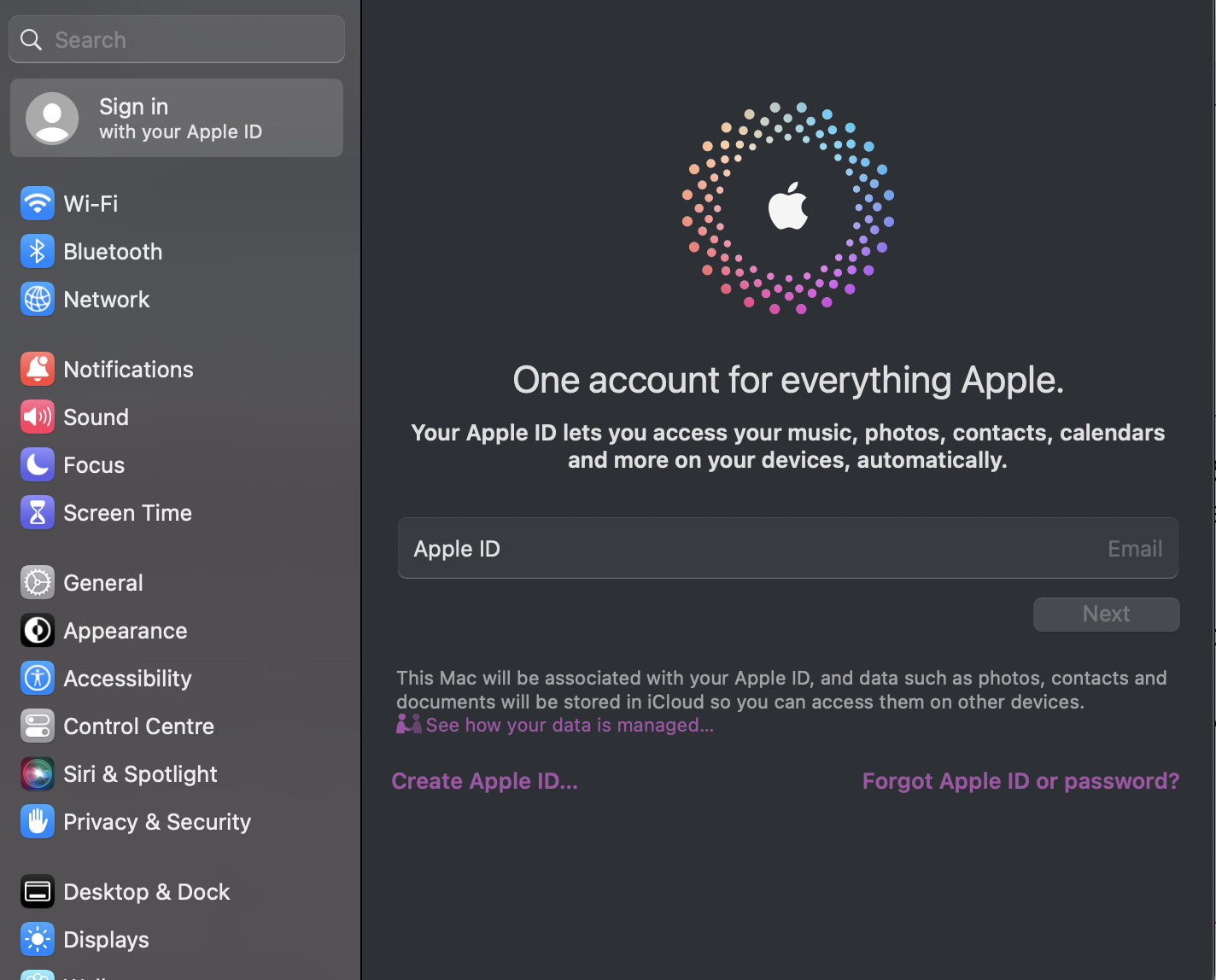Select General in the sidebar

177,582
